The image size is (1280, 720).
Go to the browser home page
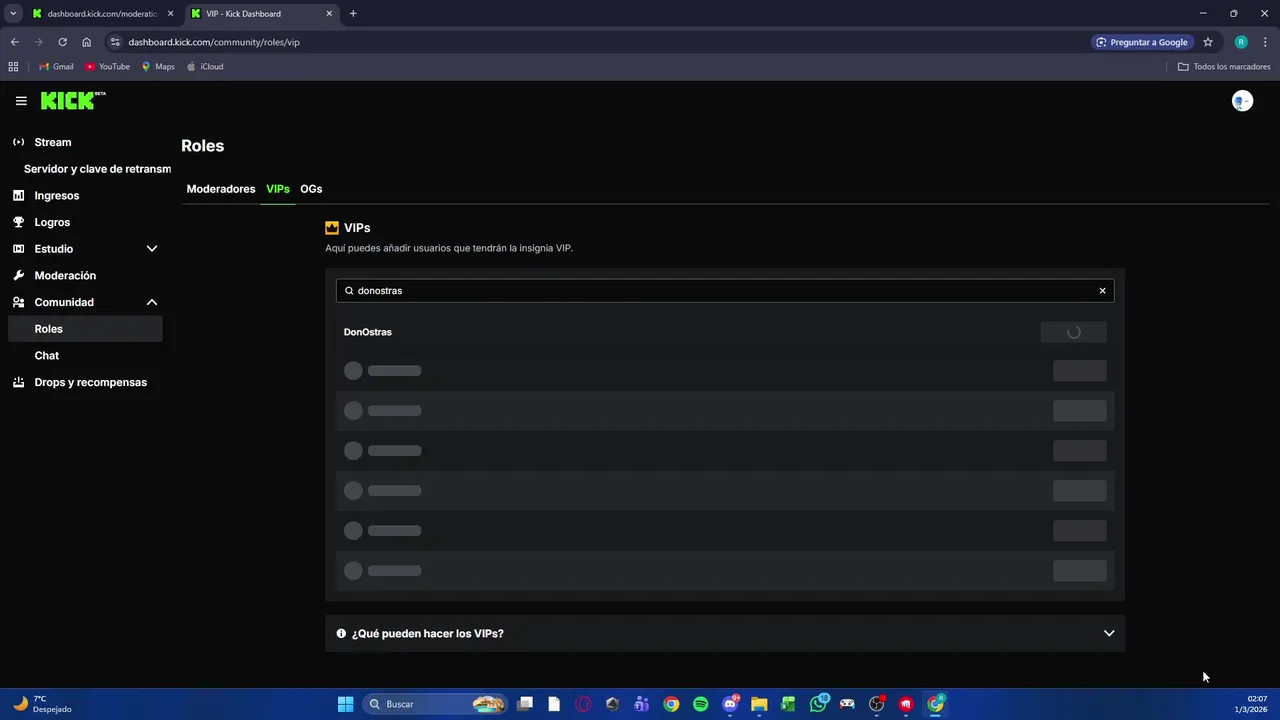pos(86,42)
